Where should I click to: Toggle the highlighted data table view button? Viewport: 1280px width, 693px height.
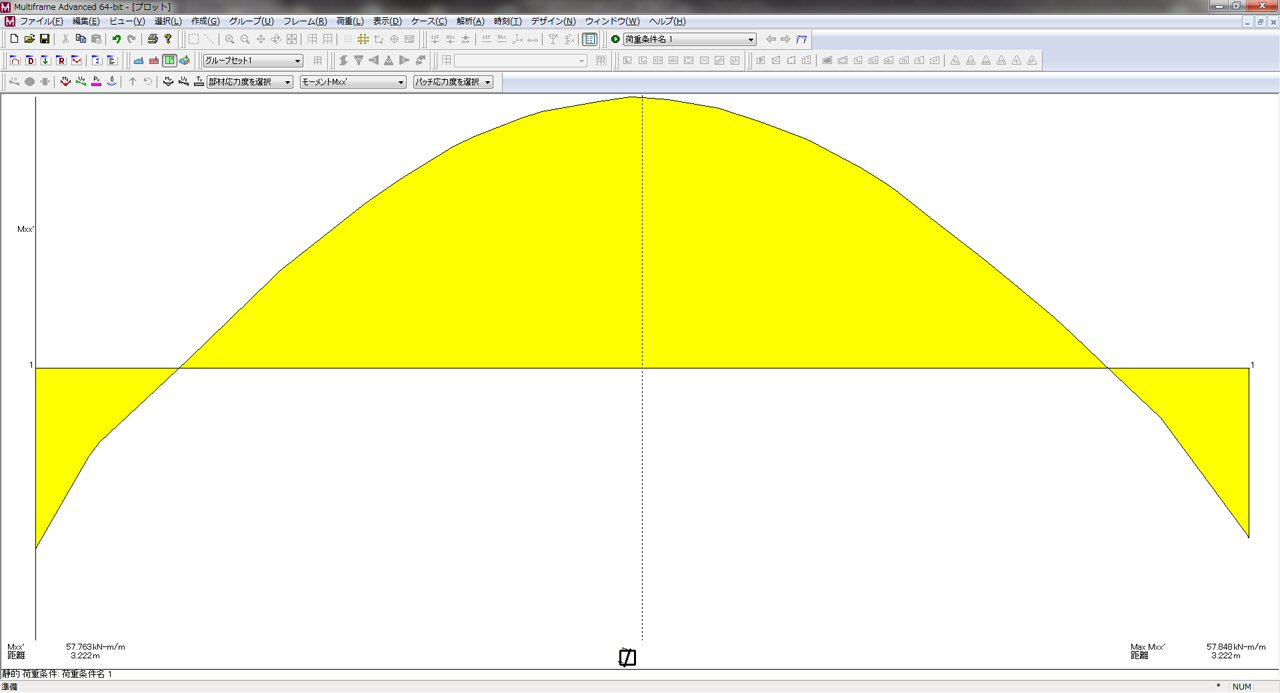click(590, 39)
